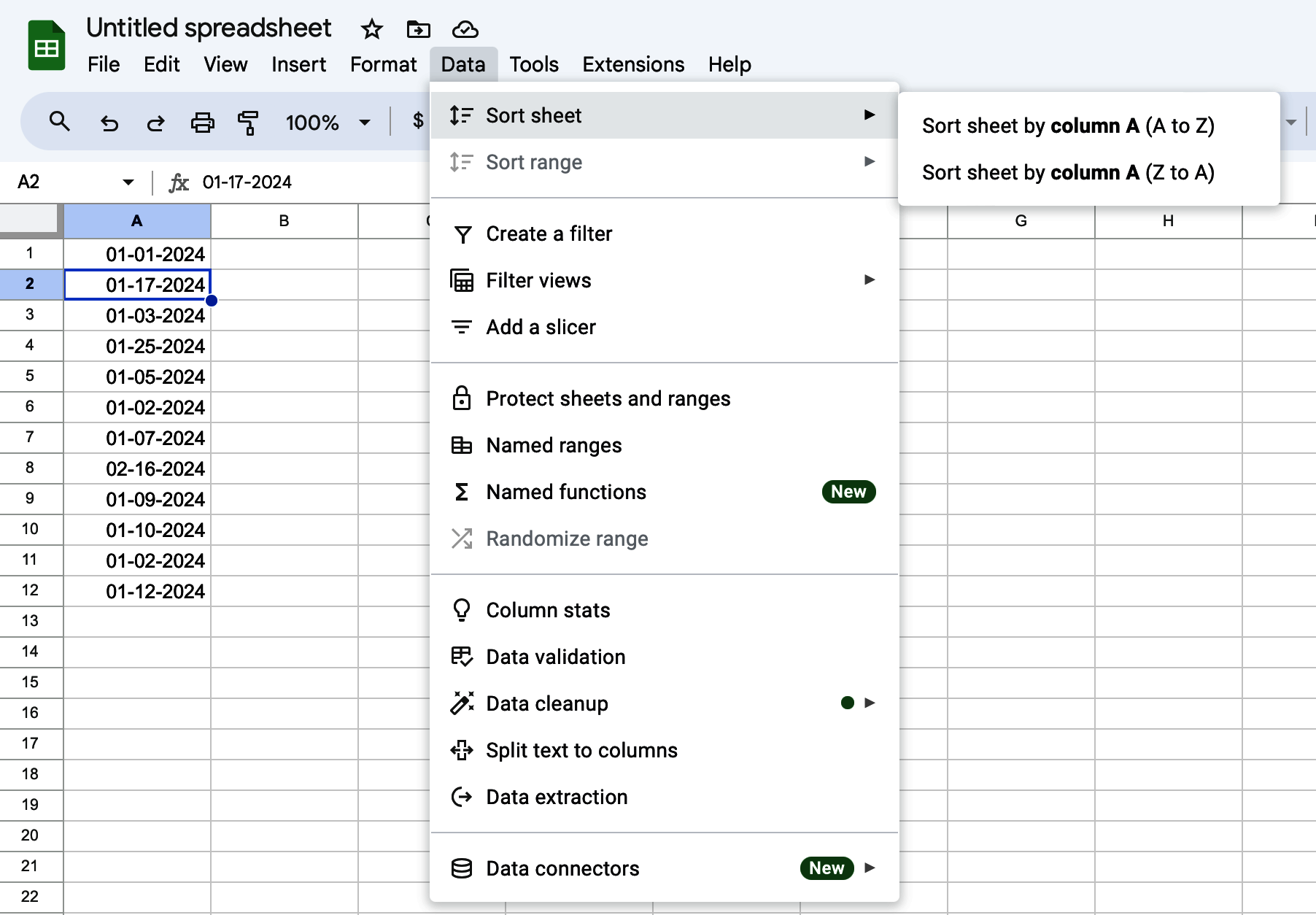1316x915 pixels.
Task: Click the funnel icon for Create a filter
Action: point(462,234)
